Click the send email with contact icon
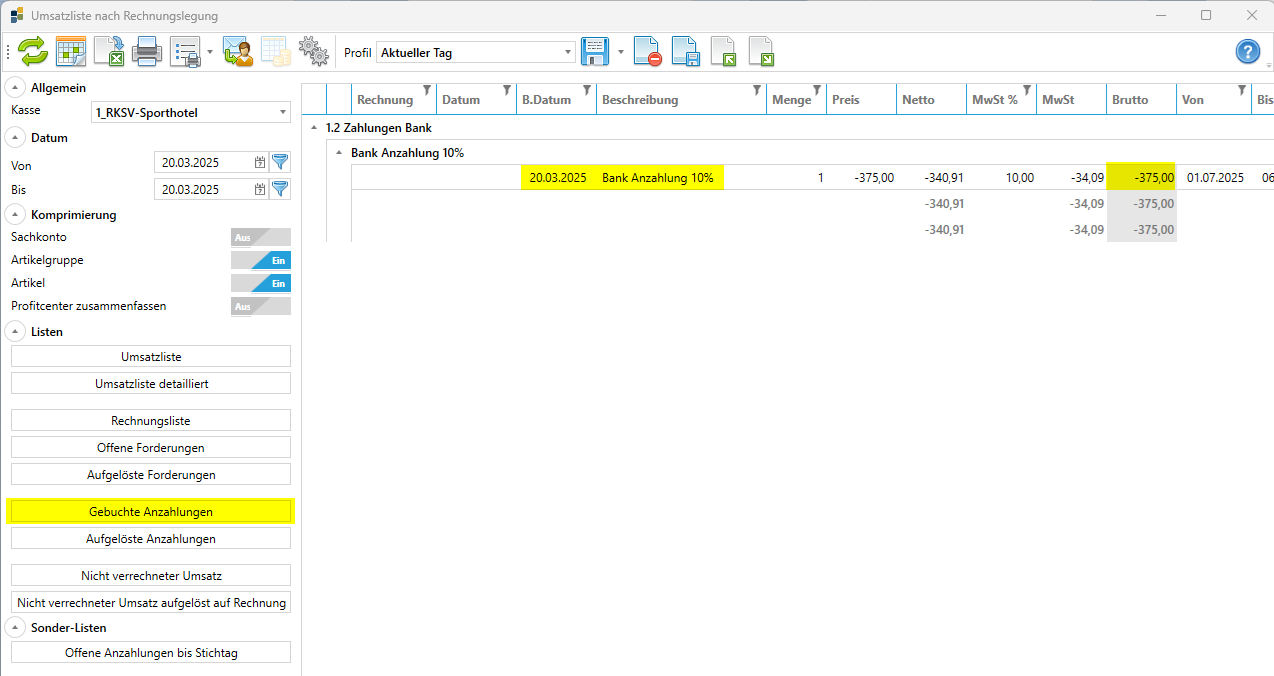This screenshot has width=1274, height=676. tap(238, 51)
